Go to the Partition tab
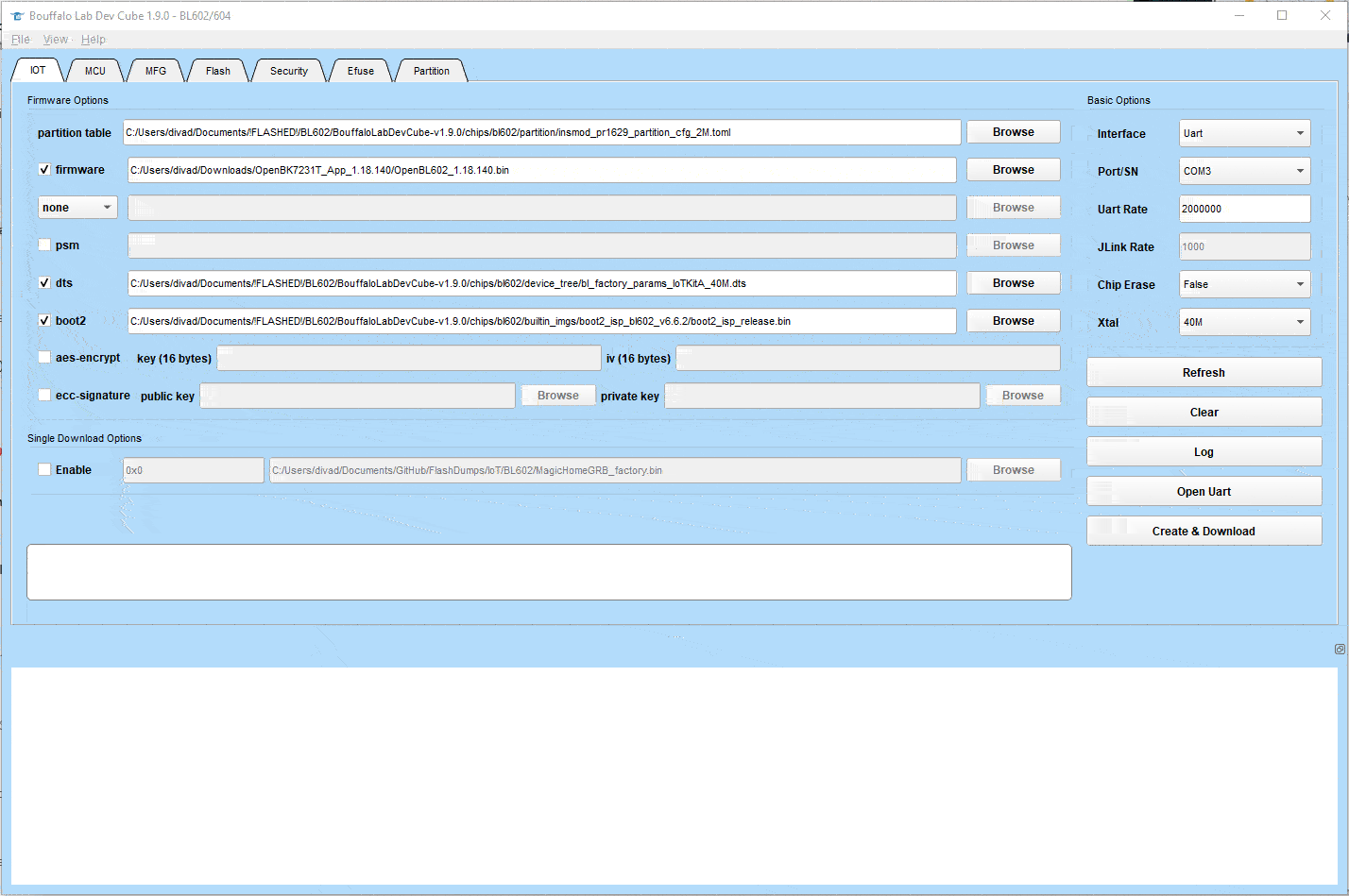Image resolution: width=1349 pixels, height=896 pixels. pos(432,71)
